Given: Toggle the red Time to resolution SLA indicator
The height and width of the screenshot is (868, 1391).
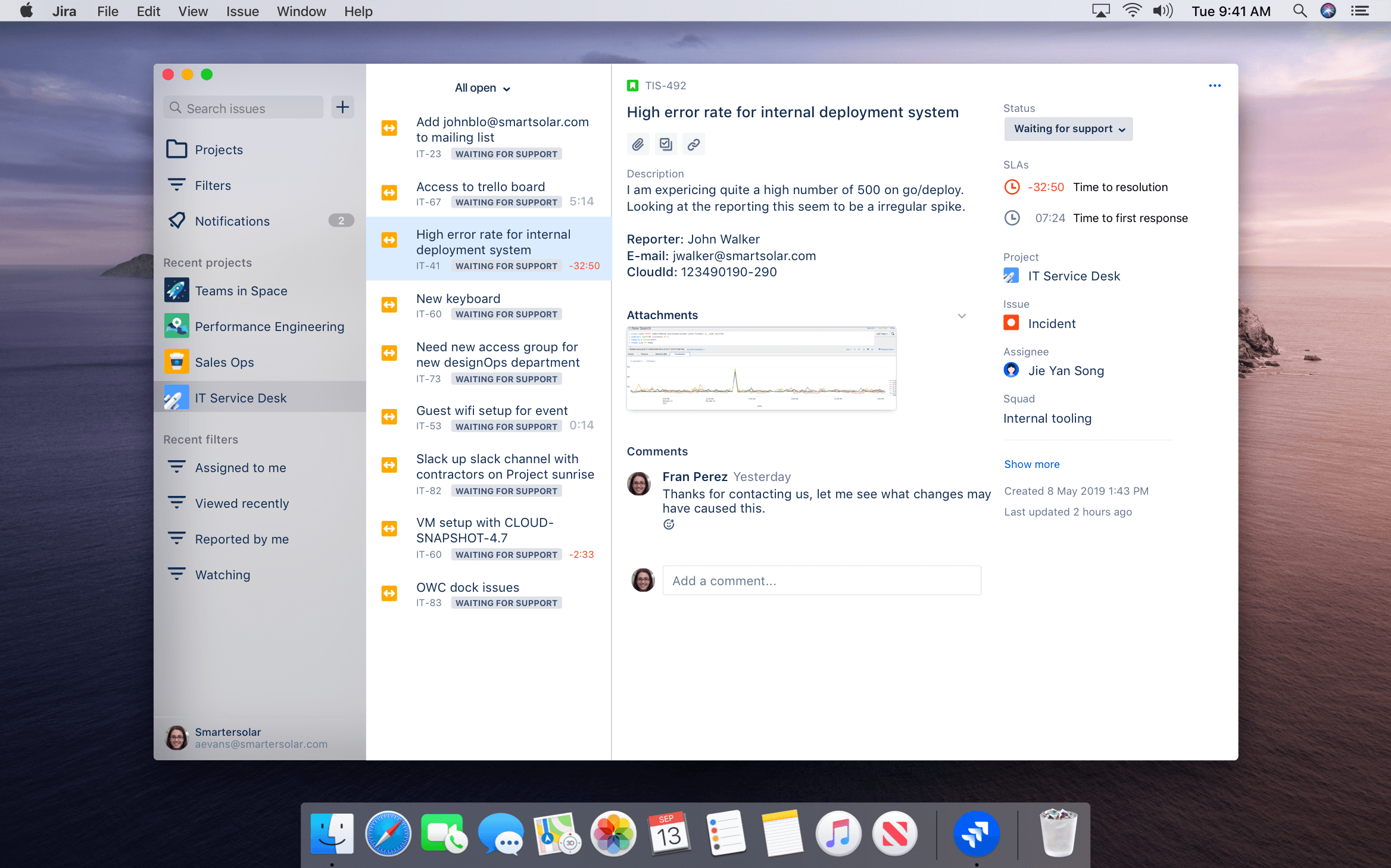Looking at the screenshot, I should [x=1012, y=186].
